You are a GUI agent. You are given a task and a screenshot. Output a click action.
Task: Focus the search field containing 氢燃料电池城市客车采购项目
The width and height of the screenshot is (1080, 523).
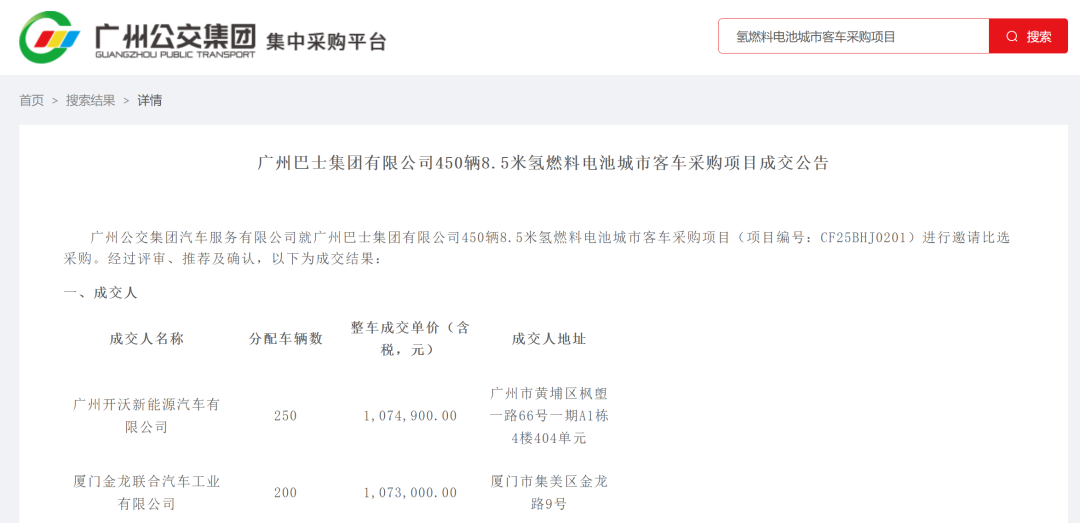[852, 37]
